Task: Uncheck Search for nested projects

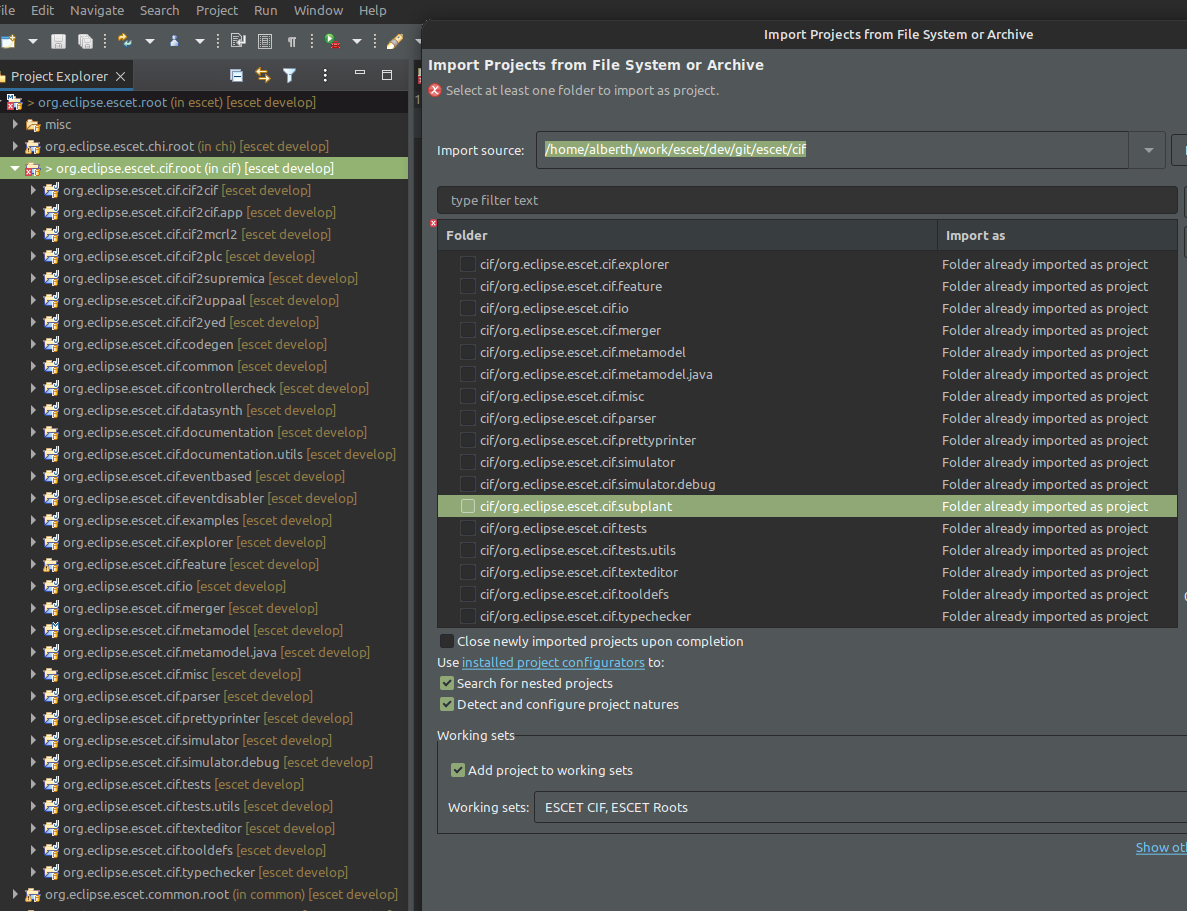Action: point(447,683)
